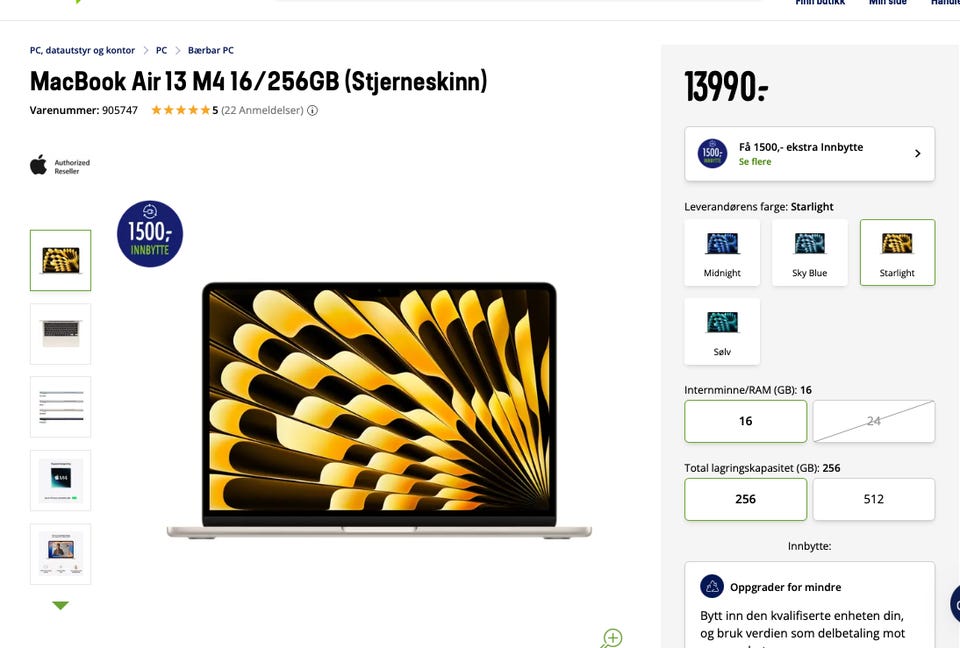Click the Oppgrader for mindre recycle icon
This screenshot has height=648, width=960.
coord(712,587)
